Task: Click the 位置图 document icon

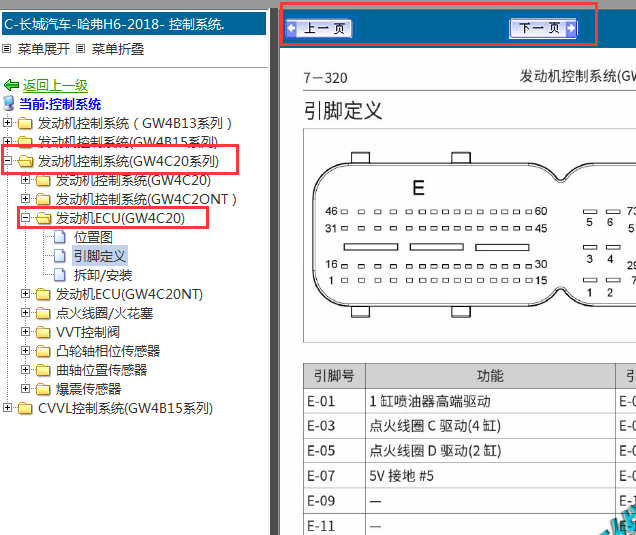Action: click(x=60, y=237)
